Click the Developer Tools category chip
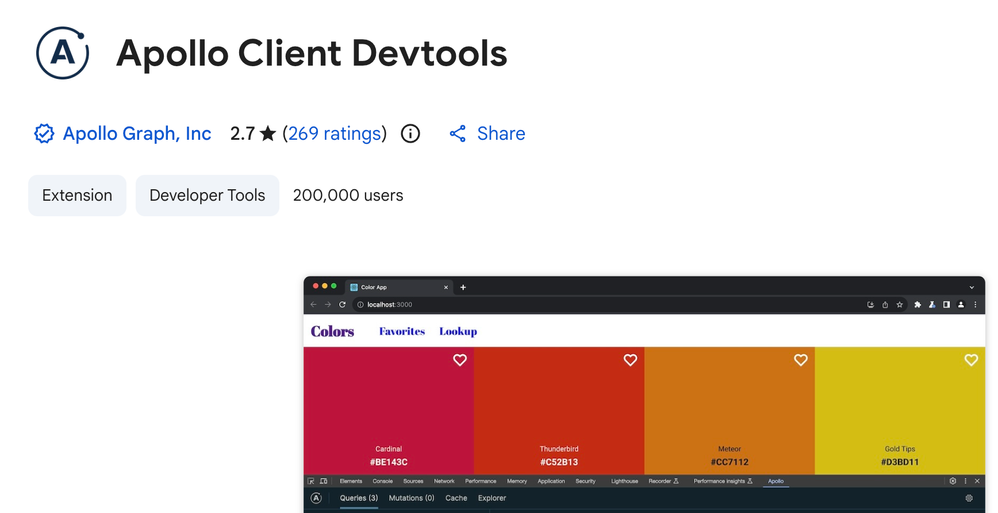This screenshot has height=513, width=998. click(x=207, y=196)
